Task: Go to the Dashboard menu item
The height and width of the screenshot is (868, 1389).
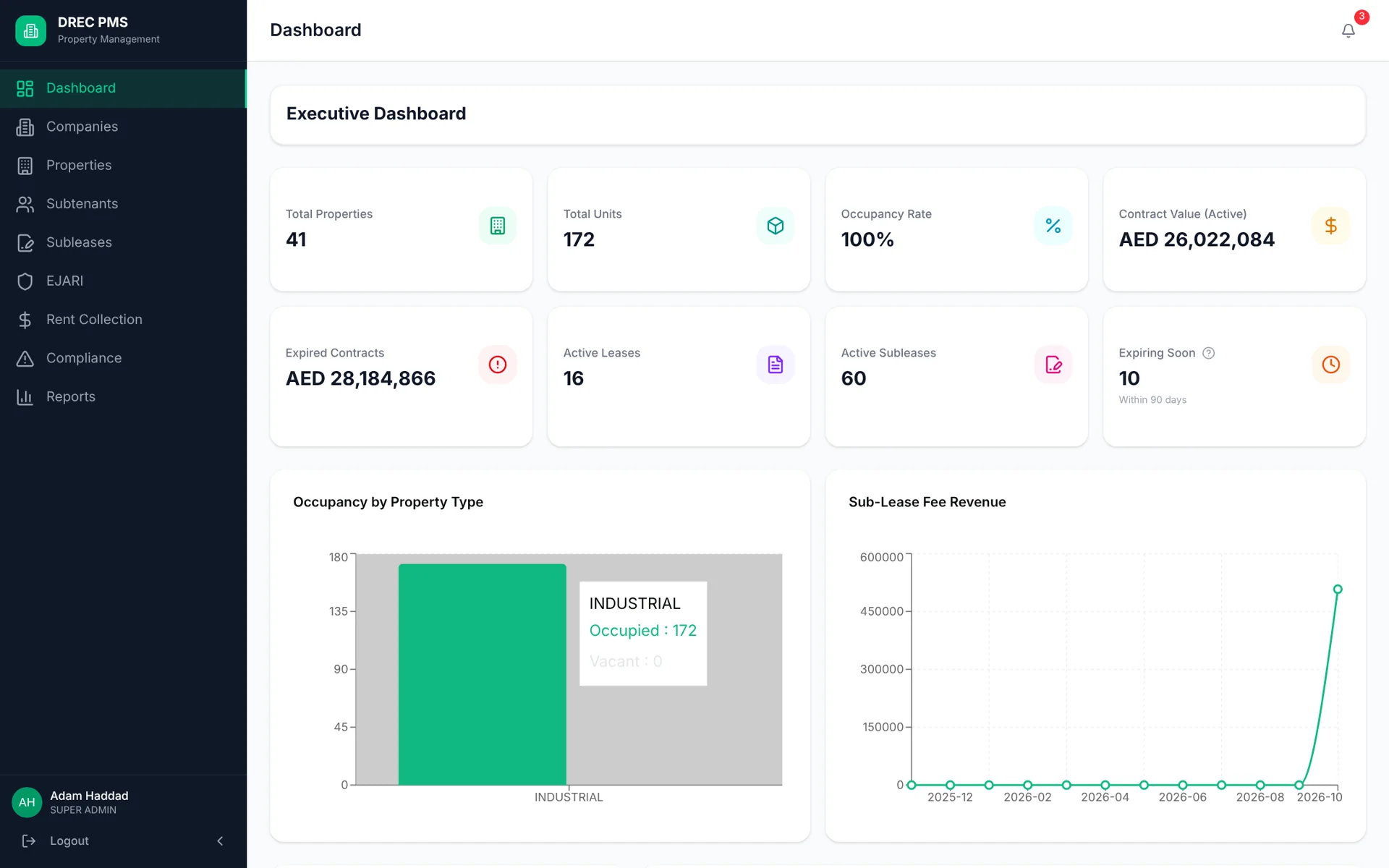Action: click(x=123, y=88)
